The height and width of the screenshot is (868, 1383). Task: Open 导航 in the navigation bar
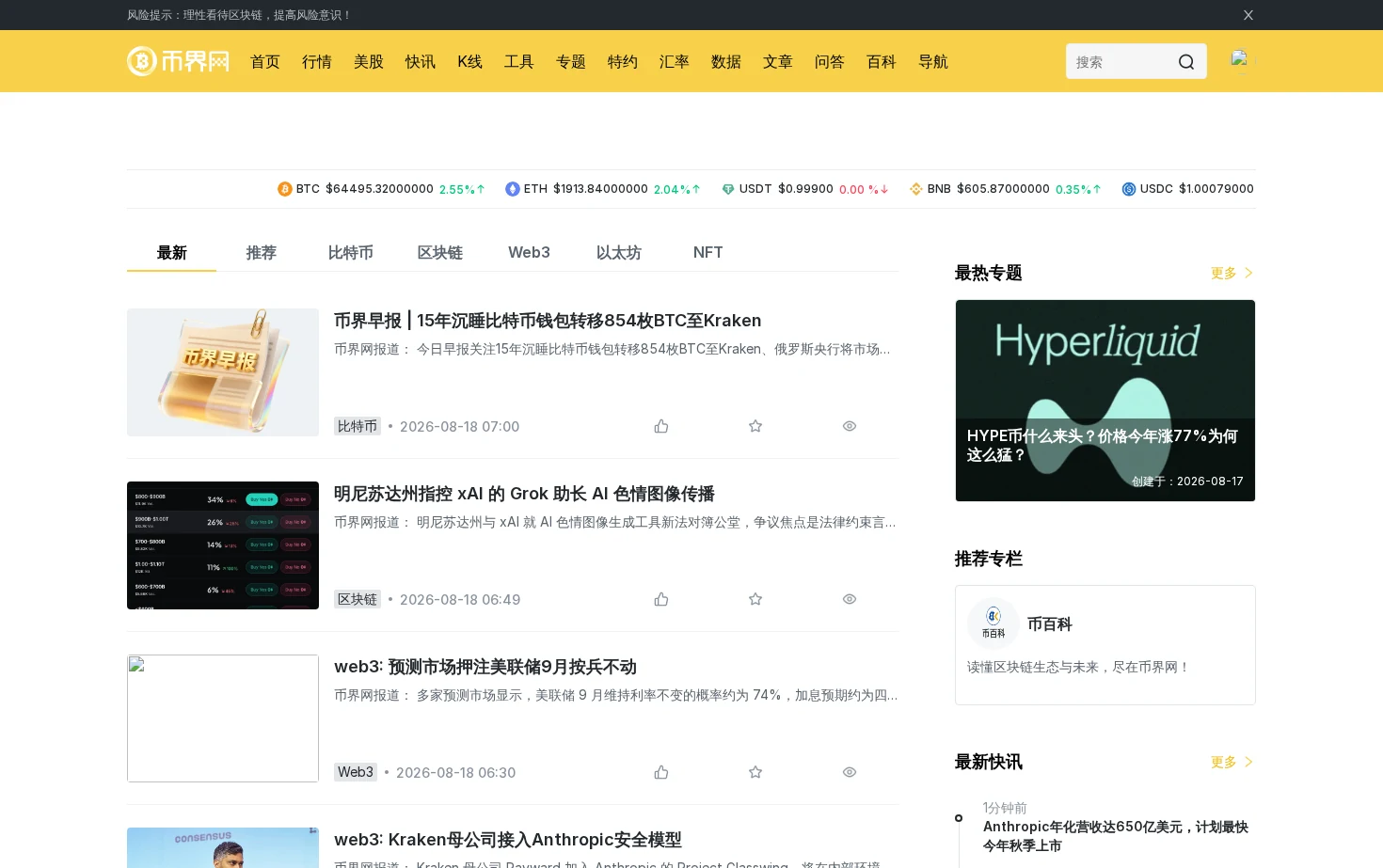pos(933,61)
